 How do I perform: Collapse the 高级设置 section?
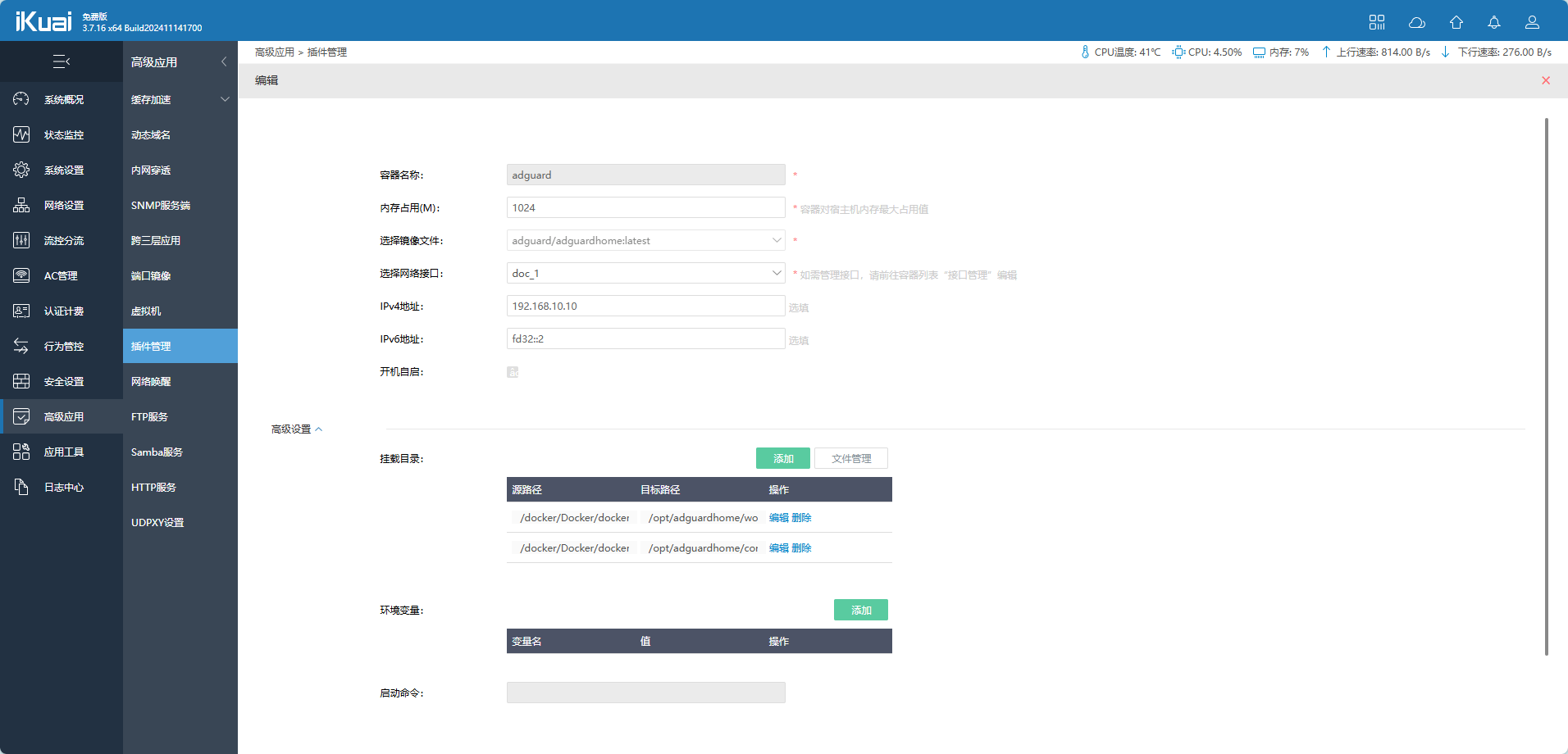tap(297, 429)
